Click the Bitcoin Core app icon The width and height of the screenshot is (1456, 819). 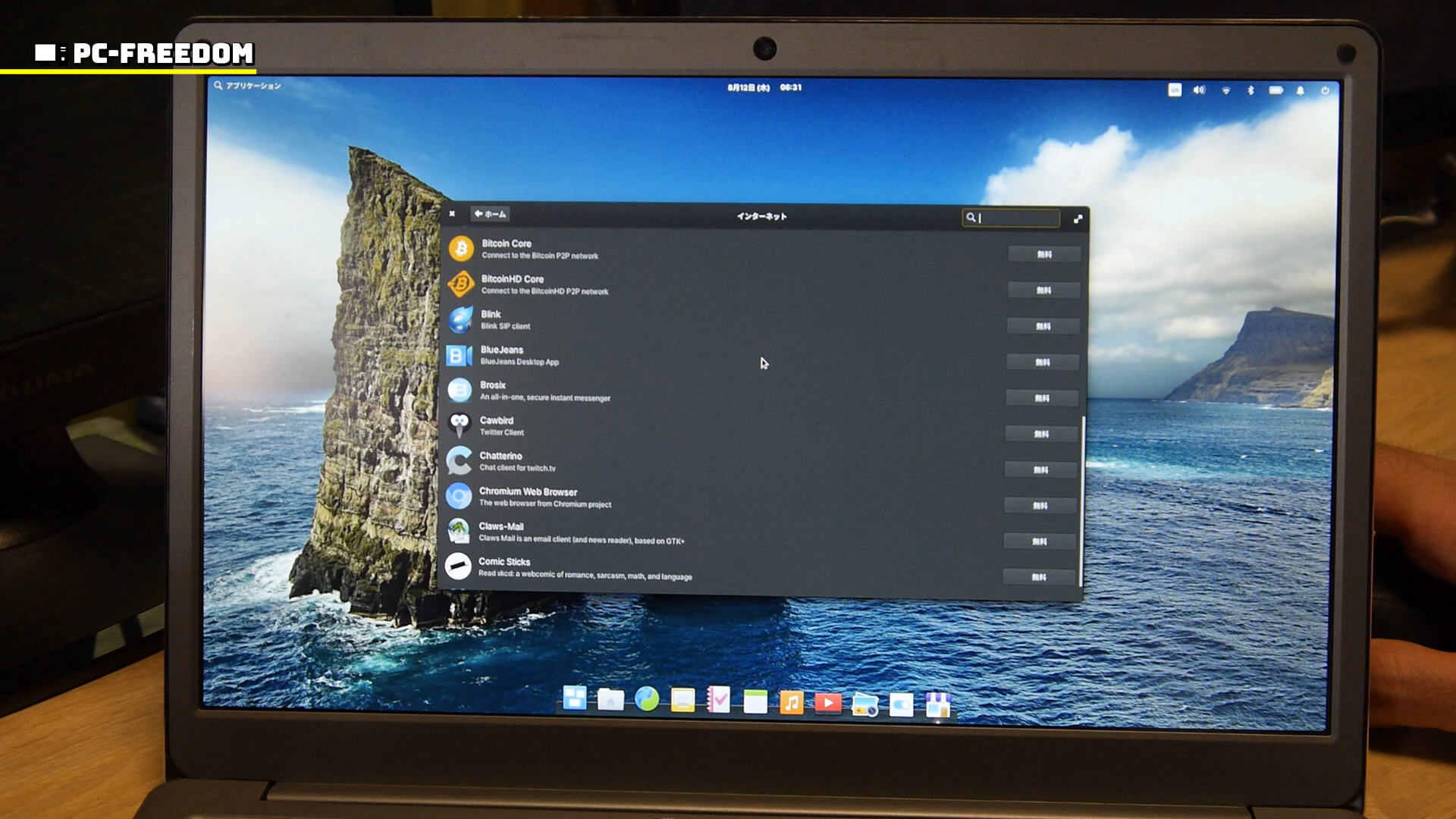(x=461, y=249)
